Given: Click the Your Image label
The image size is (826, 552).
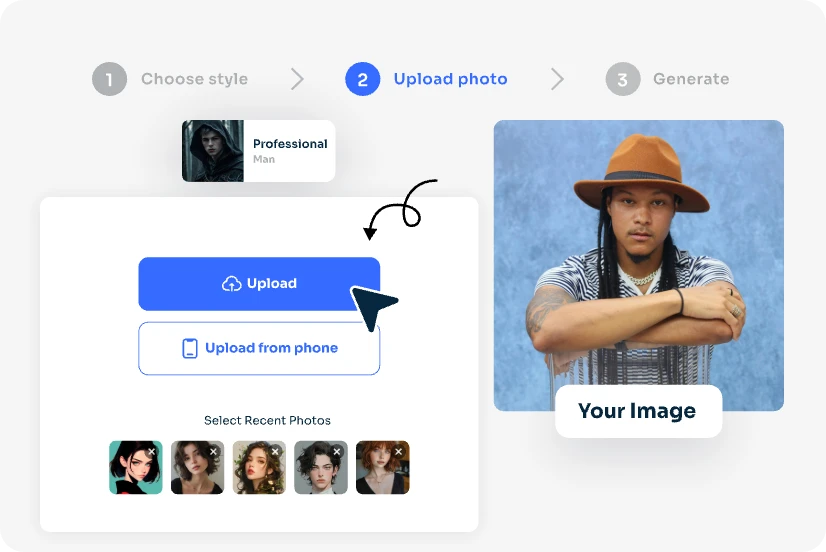Looking at the screenshot, I should [x=637, y=411].
